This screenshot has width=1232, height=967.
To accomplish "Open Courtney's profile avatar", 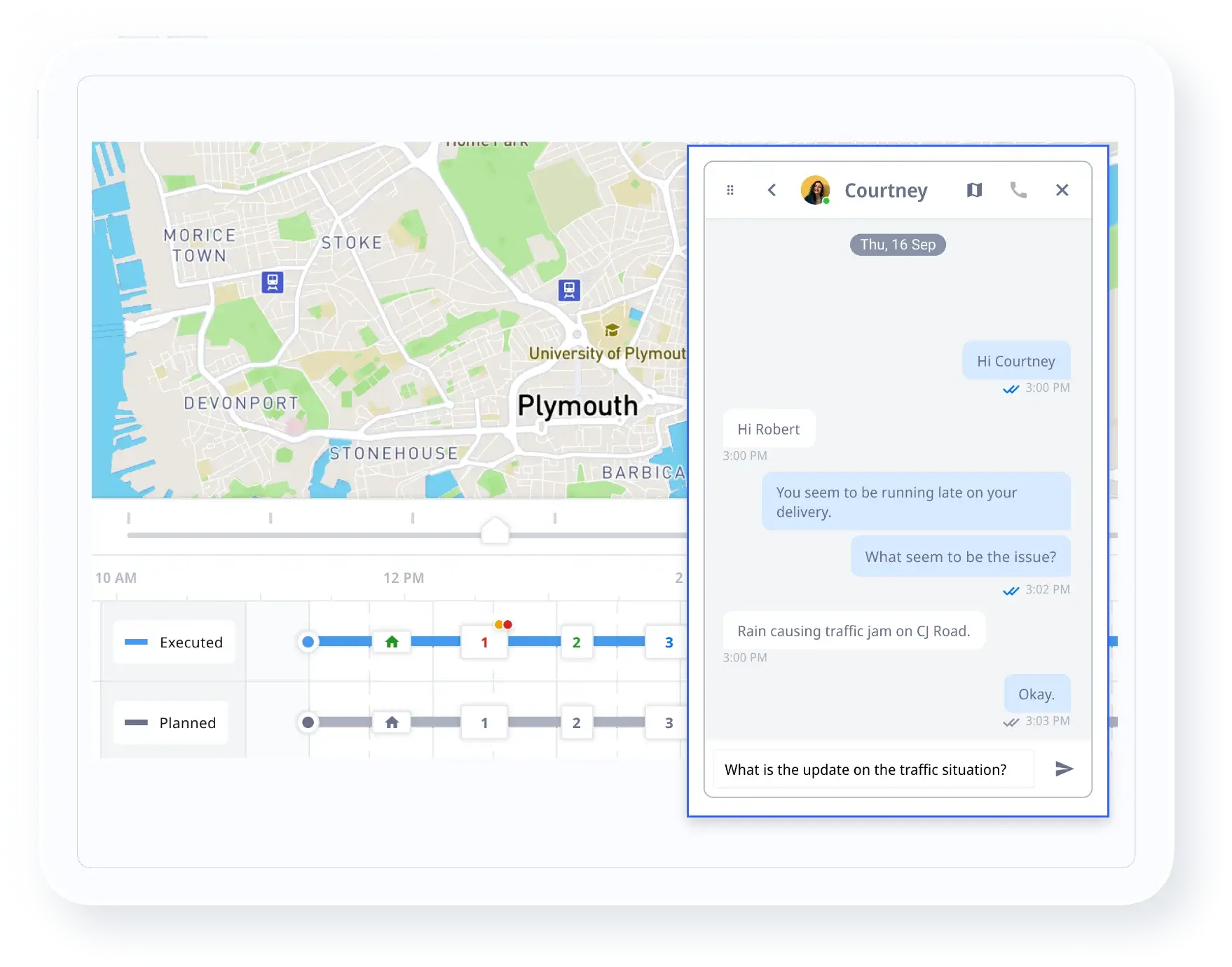I will point(815,190).
